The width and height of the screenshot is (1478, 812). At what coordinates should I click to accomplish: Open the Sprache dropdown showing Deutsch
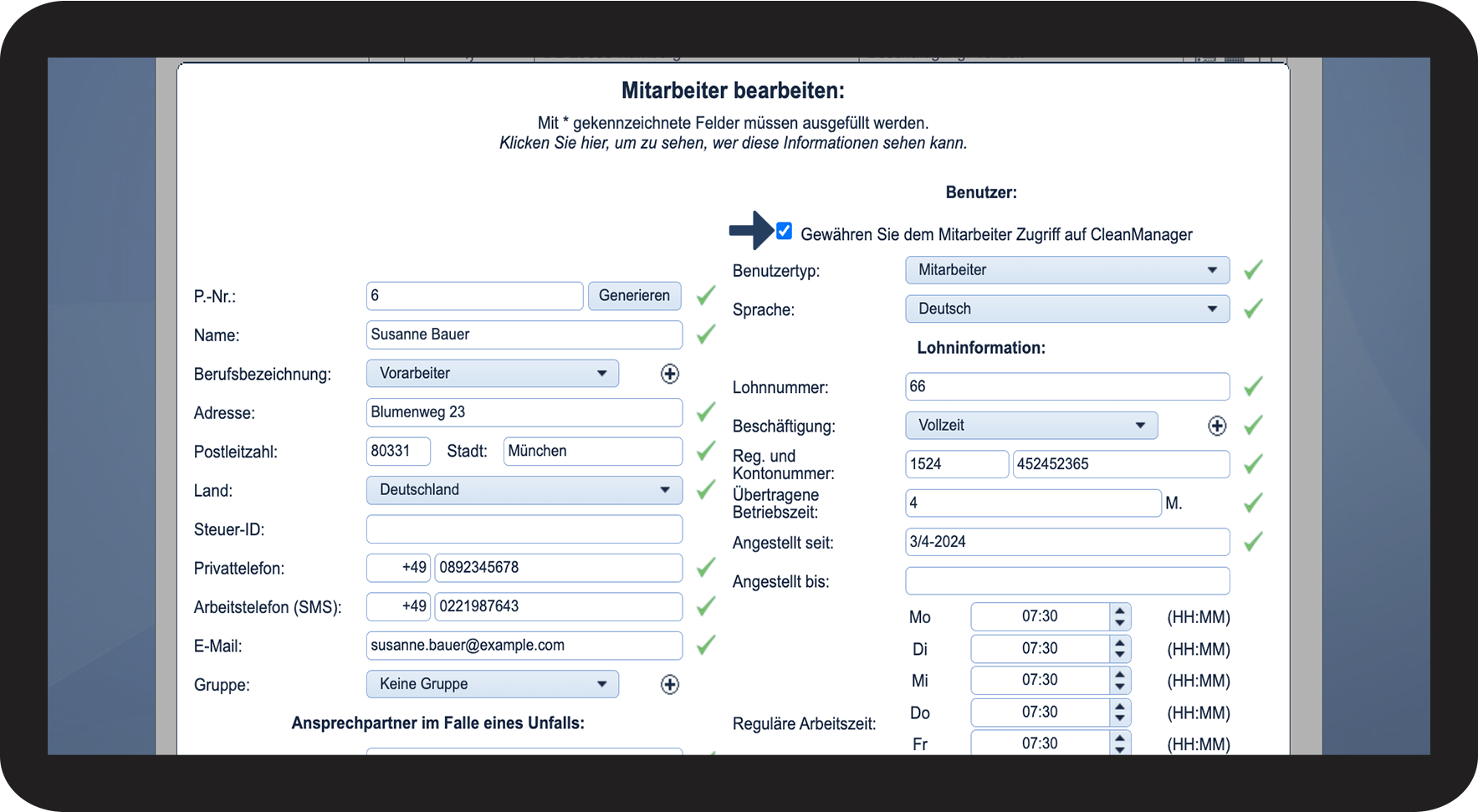pyautogui.click(x=1067, y=309)
